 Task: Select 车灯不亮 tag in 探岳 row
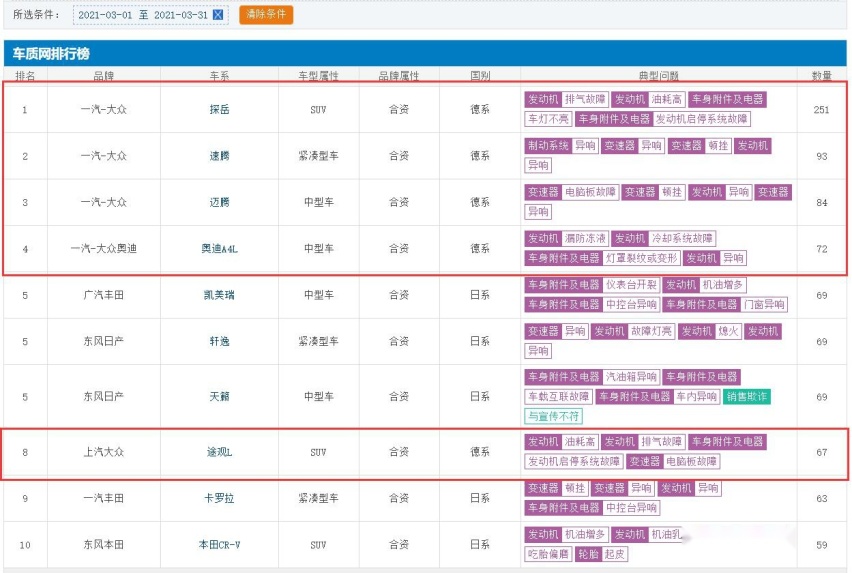[548, 118]
